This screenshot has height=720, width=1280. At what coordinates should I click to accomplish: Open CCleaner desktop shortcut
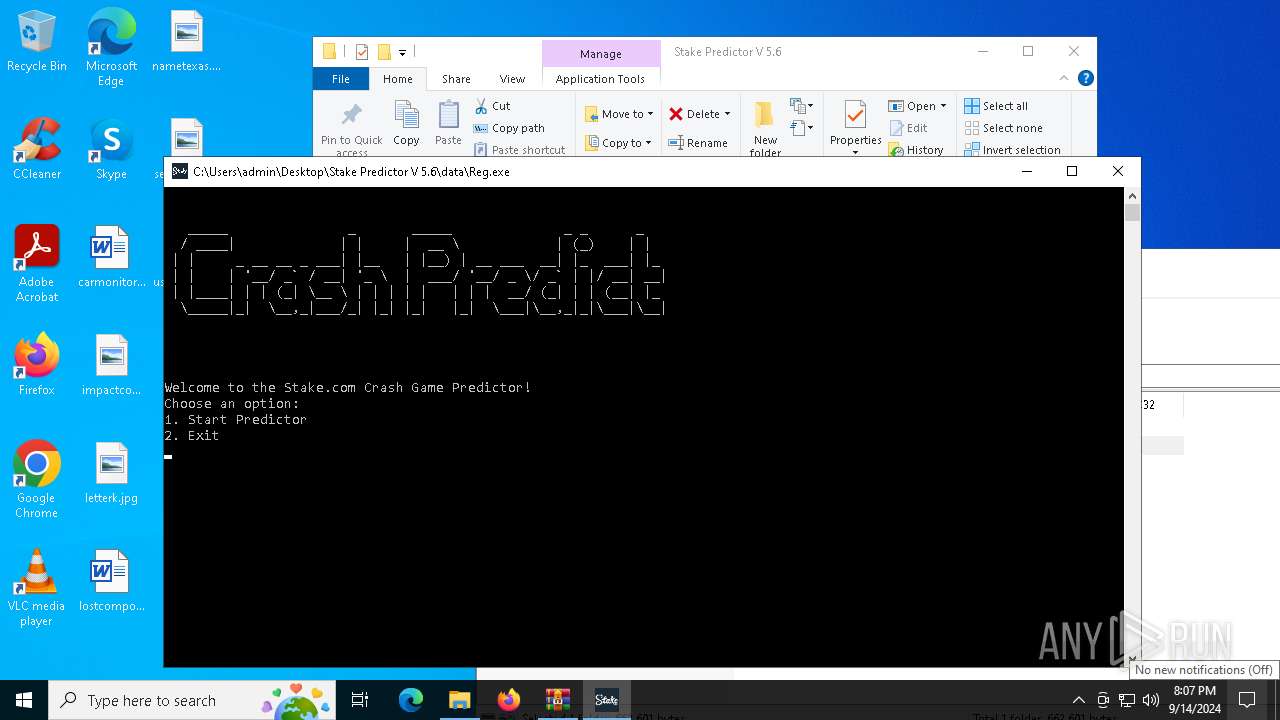point(37,150)
